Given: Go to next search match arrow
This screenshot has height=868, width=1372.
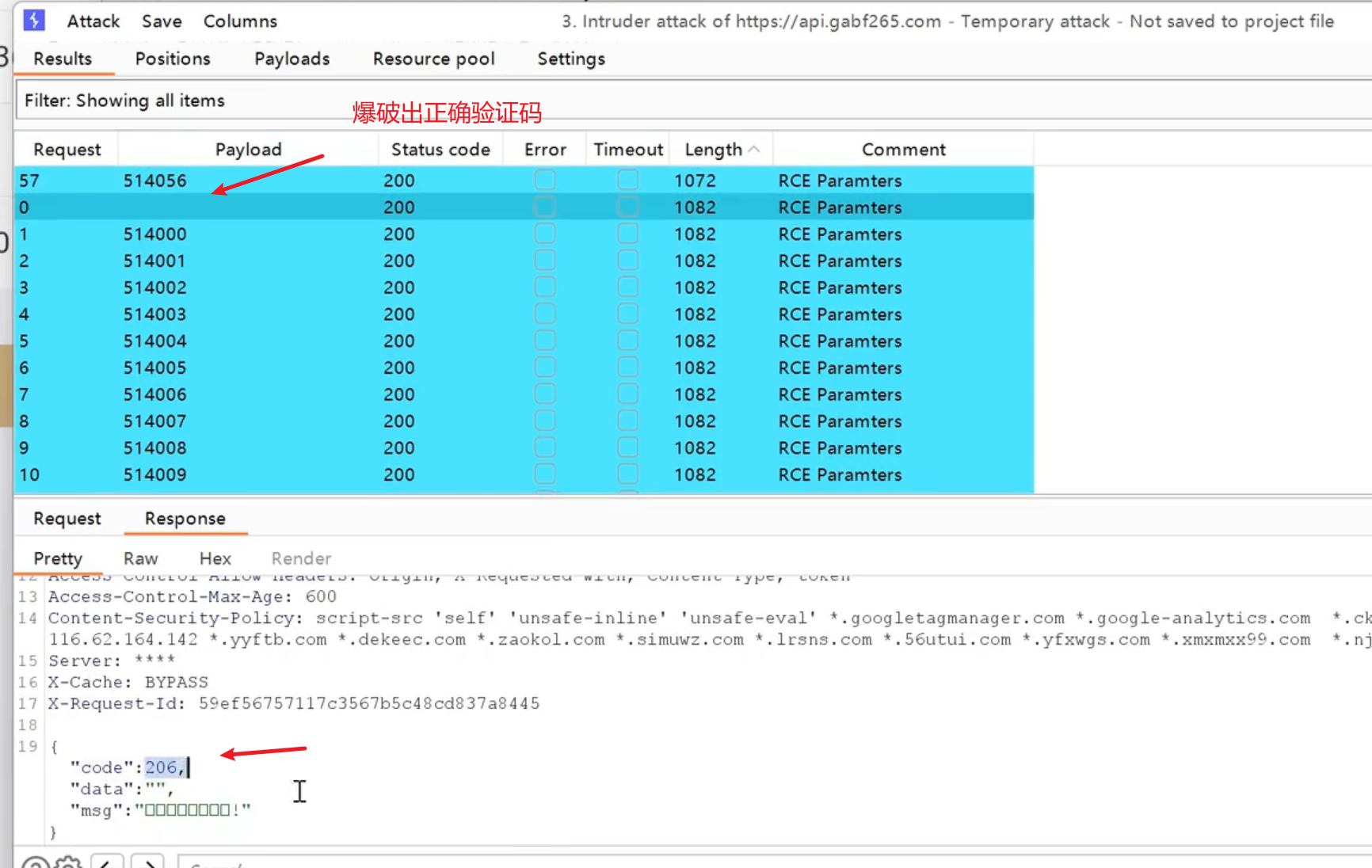Looking at the screenshot, I should [147, 863].
